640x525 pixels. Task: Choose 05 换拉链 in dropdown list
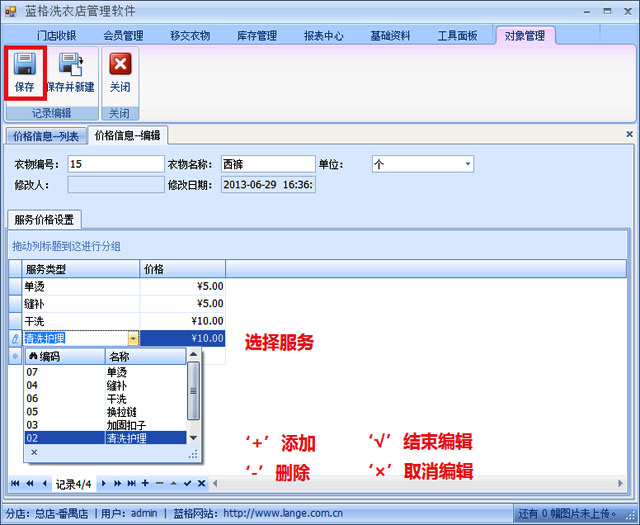106,412
